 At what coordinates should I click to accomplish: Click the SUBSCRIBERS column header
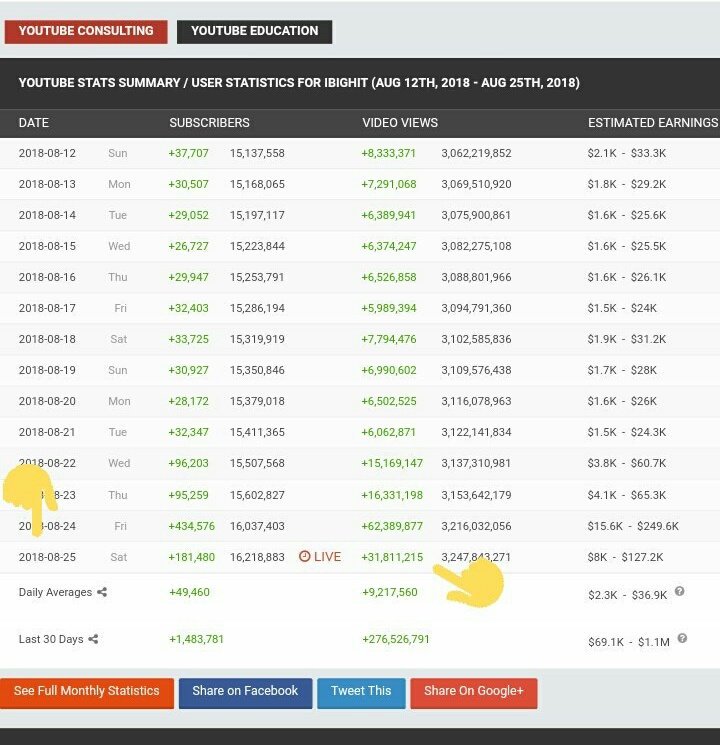210,123
